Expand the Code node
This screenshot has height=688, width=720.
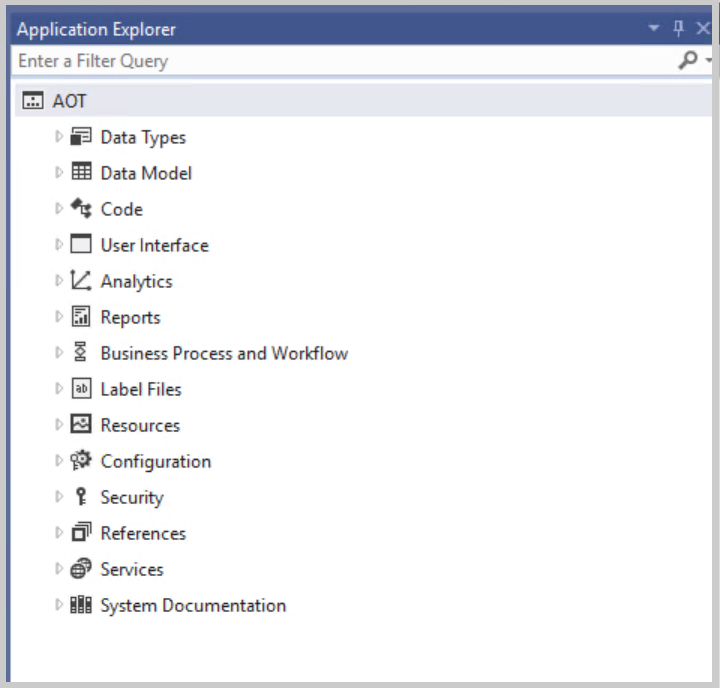click(59, 209)
